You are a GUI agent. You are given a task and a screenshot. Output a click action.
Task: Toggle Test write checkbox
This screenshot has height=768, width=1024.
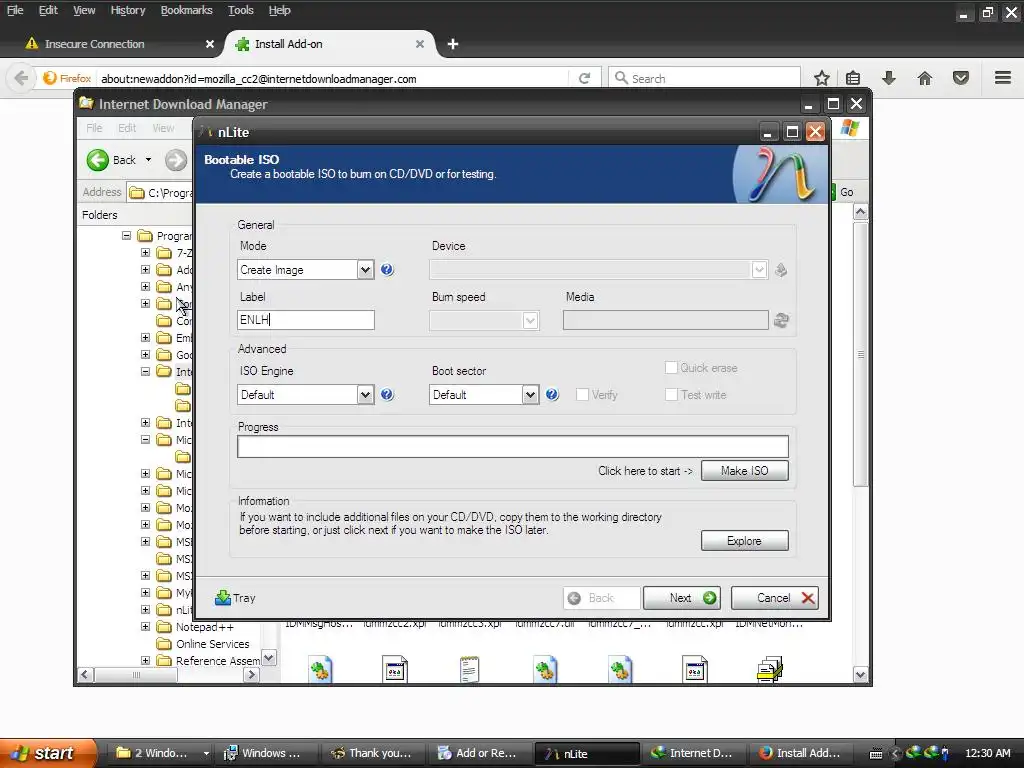click(x=671, y=394)
